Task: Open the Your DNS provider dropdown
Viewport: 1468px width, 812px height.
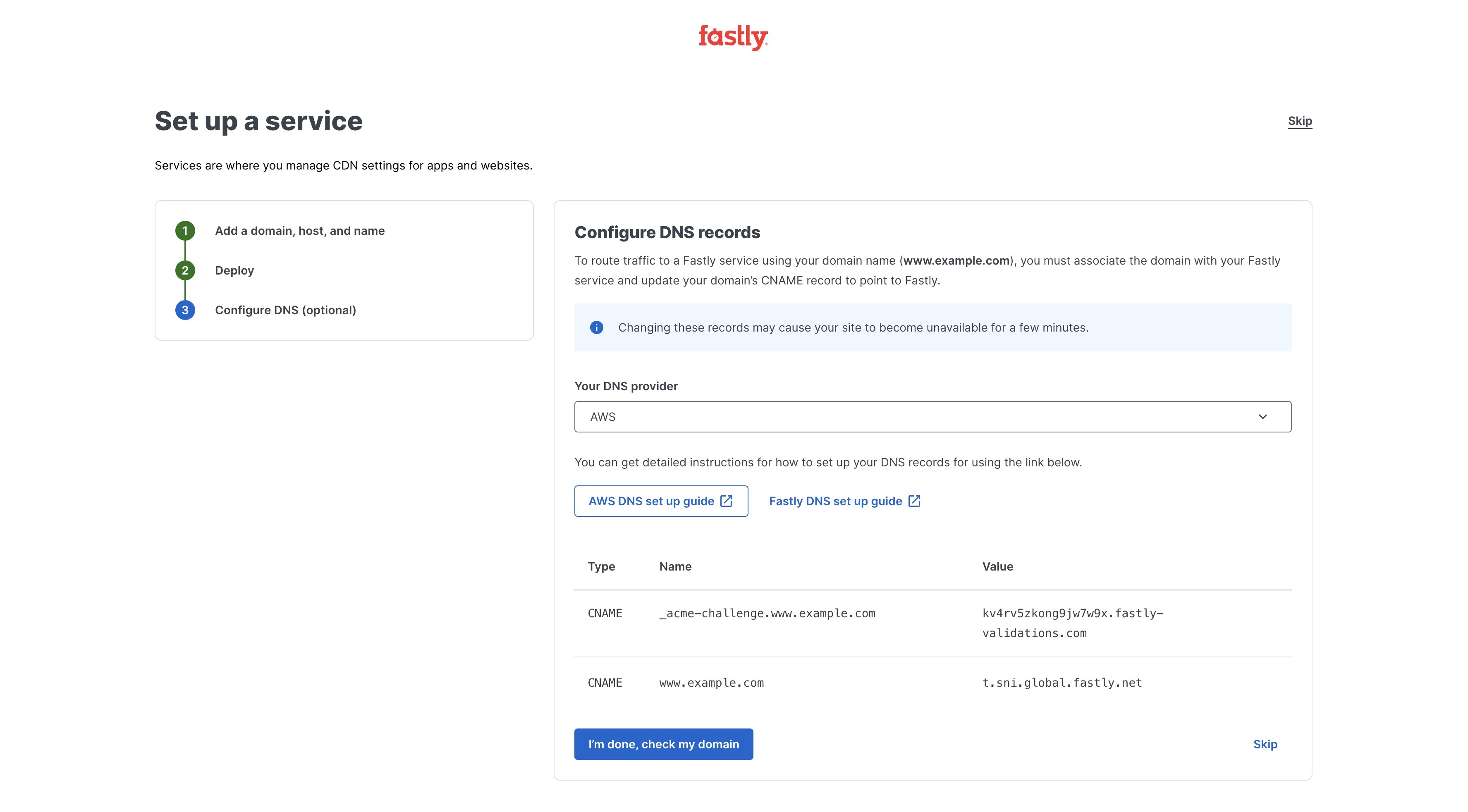Action: point(932,416)
